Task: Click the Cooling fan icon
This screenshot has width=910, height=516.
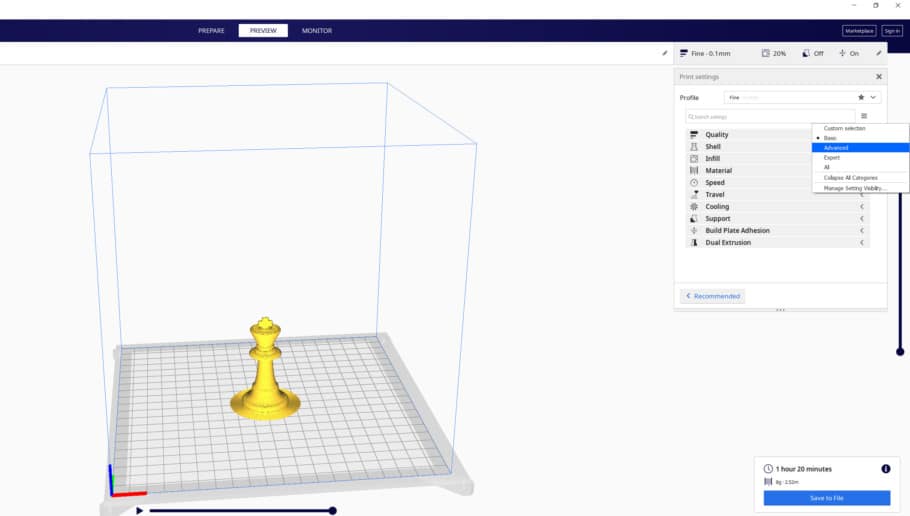Action: [694, 207]
